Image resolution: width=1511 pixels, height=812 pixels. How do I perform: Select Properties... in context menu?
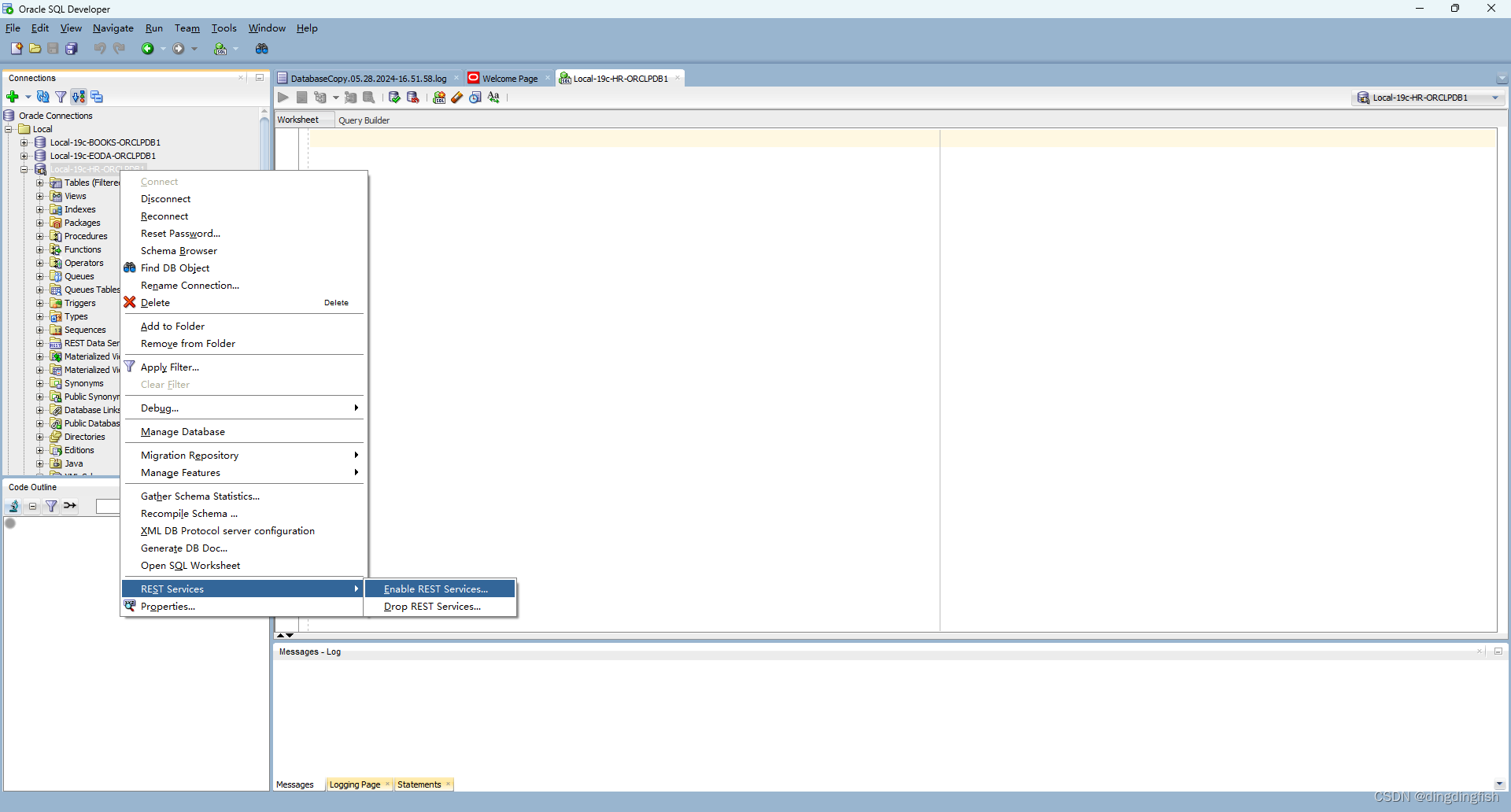pos(242,606)
